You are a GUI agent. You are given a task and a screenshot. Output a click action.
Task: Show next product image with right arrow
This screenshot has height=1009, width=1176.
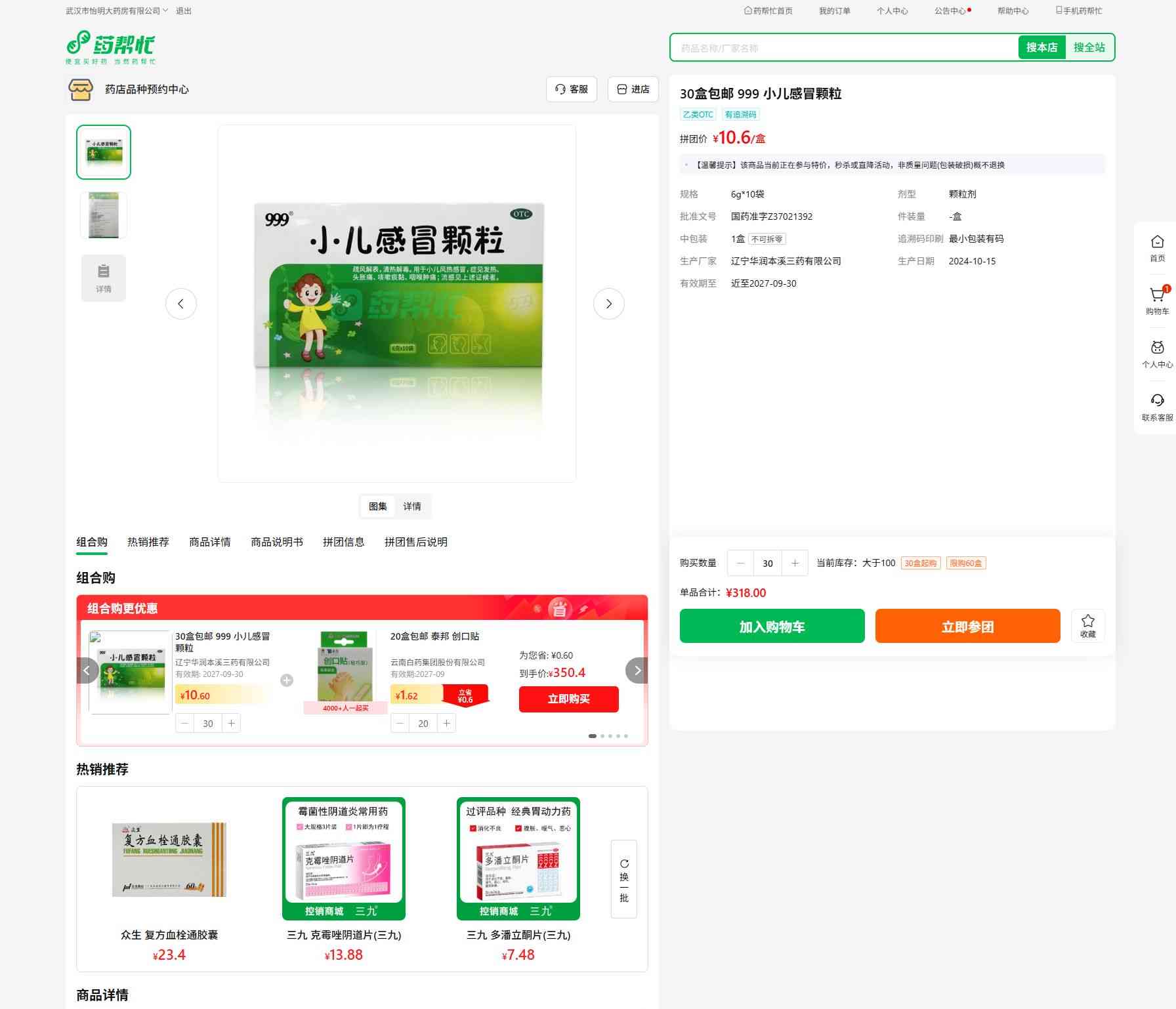tap(608, 304)
